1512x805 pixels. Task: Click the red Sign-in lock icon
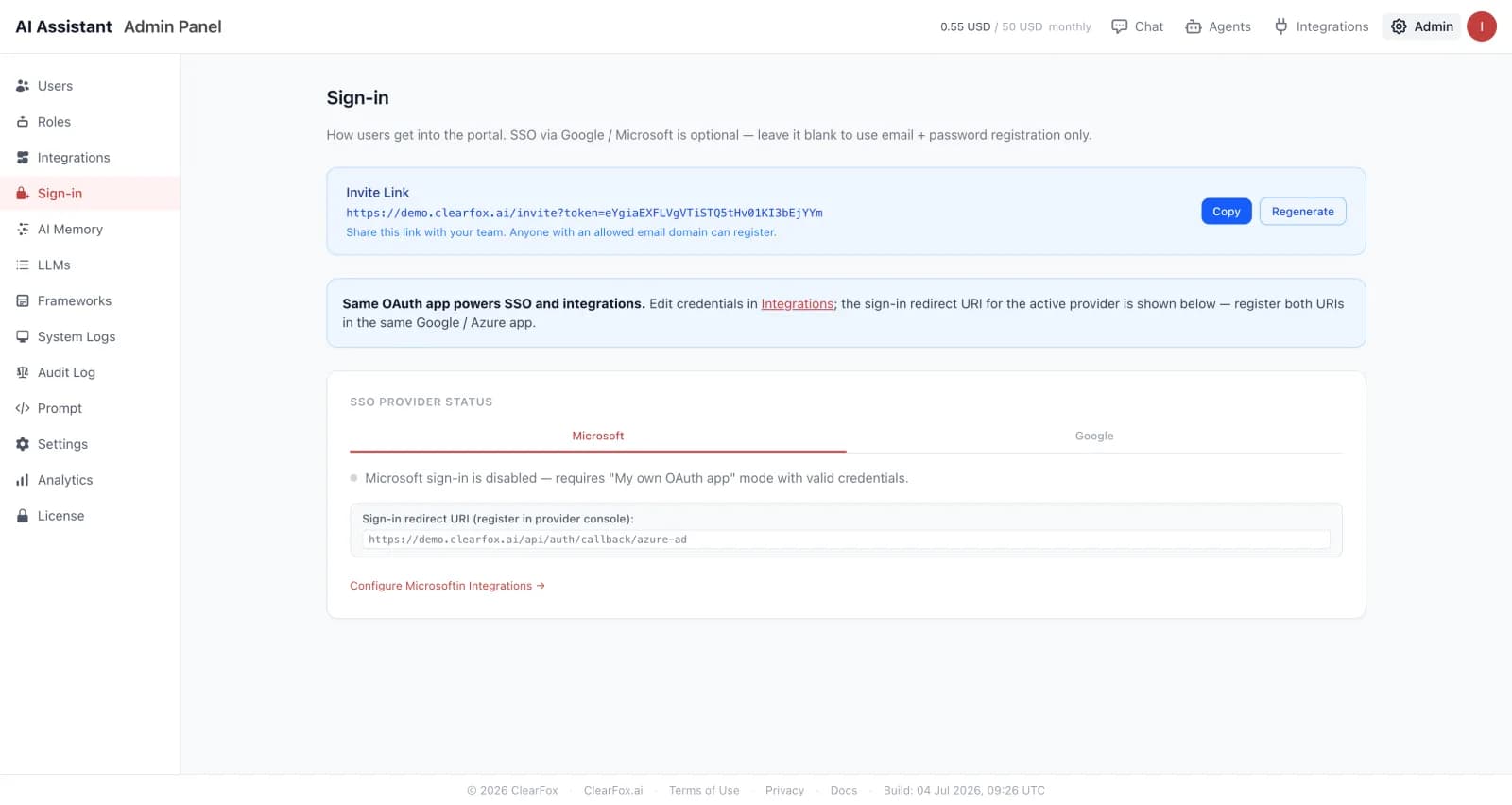tap(23, 194)
